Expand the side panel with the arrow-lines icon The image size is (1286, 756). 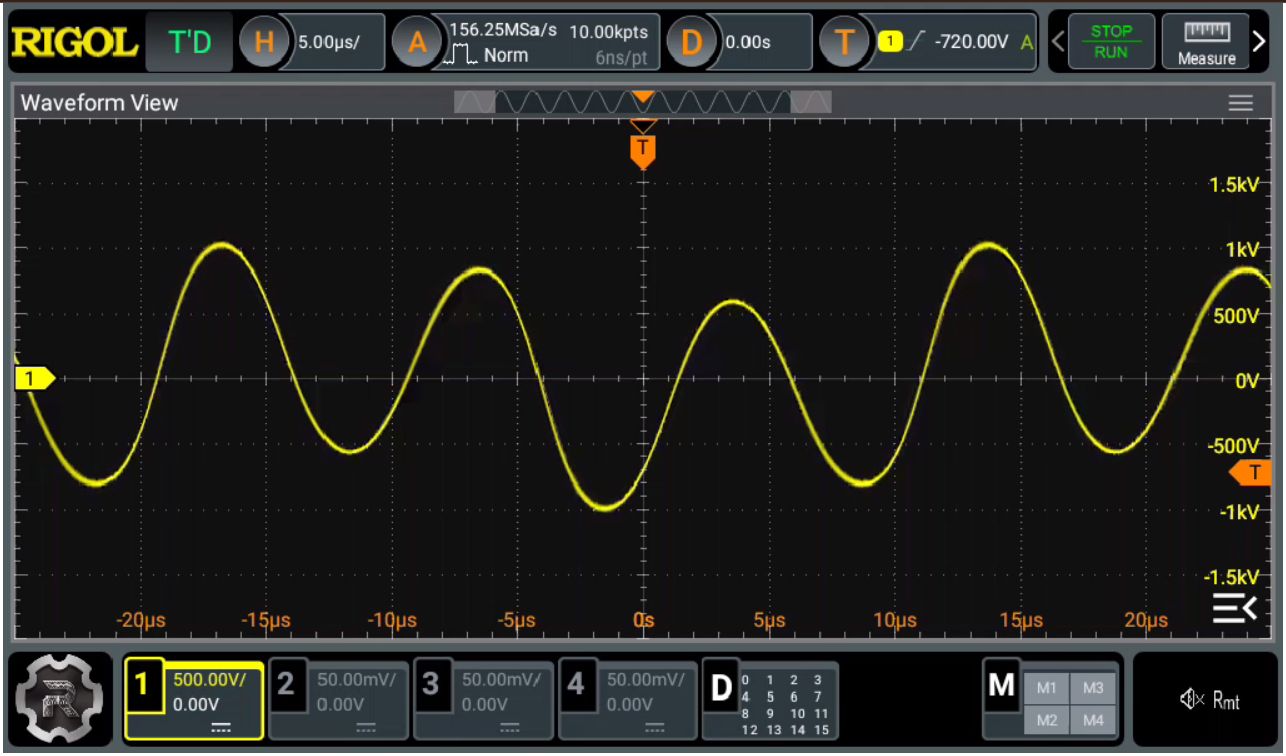pos(1234,607)
